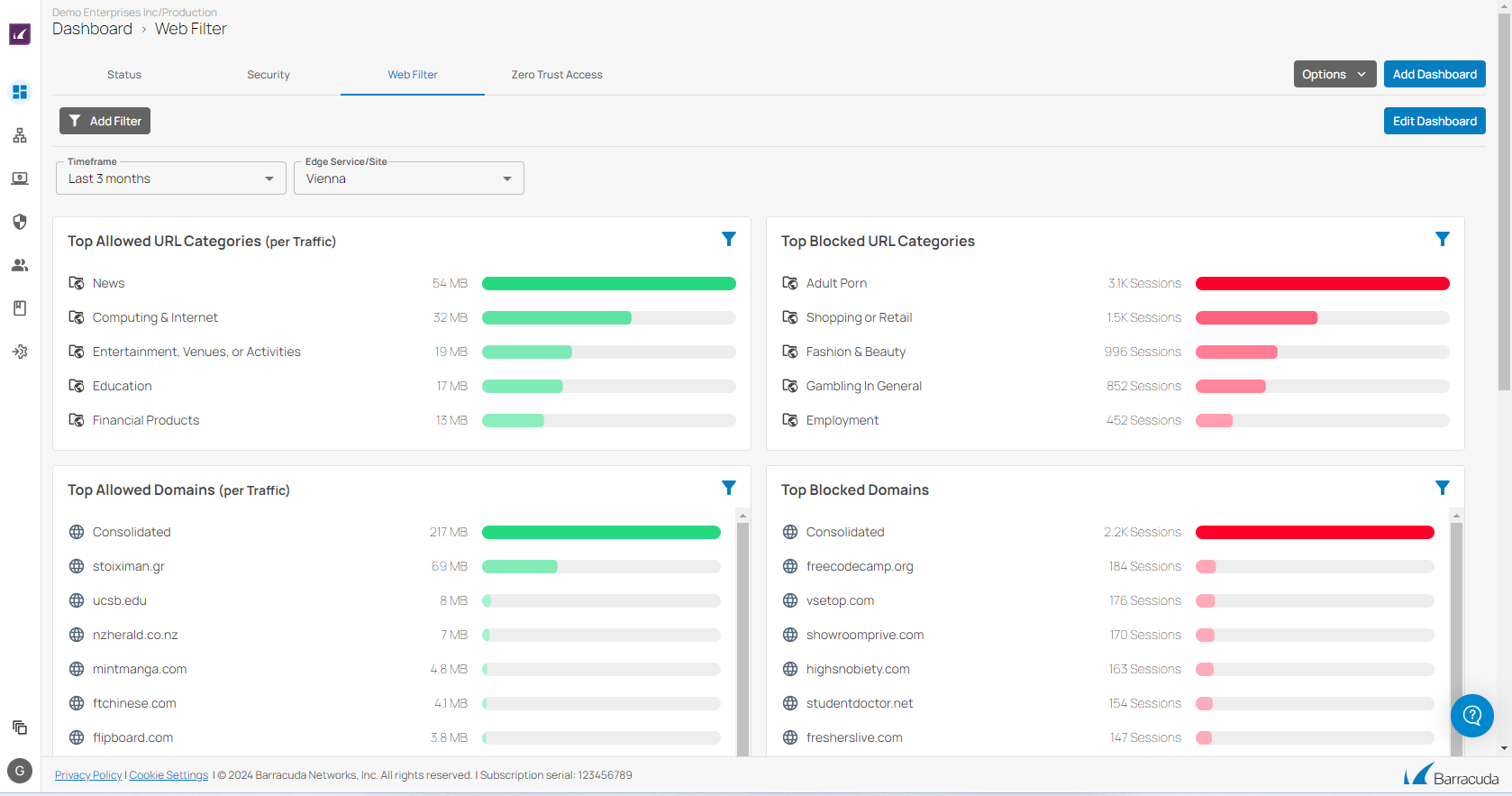Click the Edit Dashboard button
The image size is (1512, 796).
[1435, 121]
